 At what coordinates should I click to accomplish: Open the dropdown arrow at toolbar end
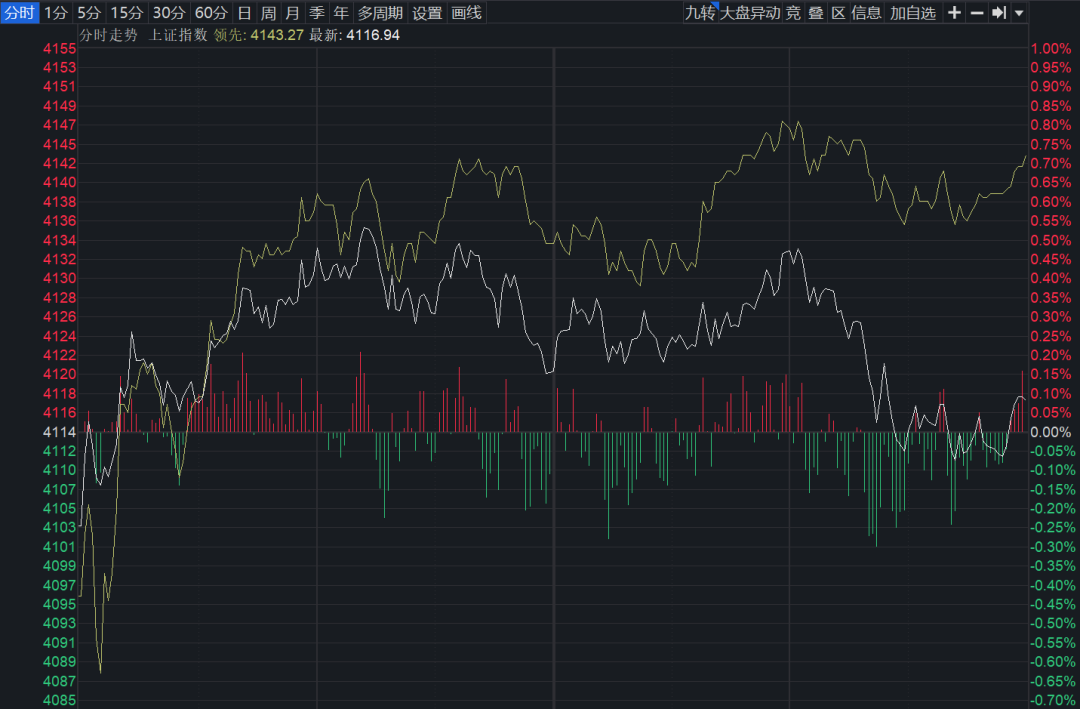point(1018,13)
